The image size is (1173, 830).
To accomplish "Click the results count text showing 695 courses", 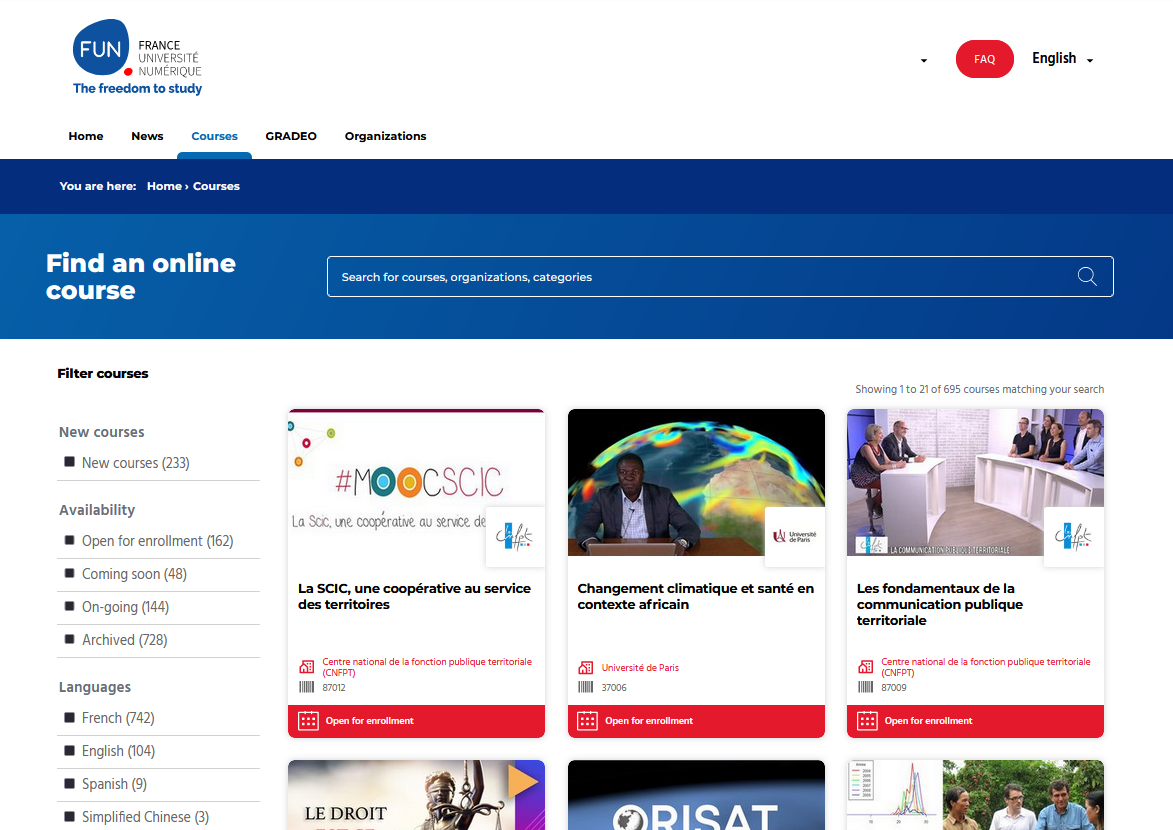I will (x=980, y=389).
